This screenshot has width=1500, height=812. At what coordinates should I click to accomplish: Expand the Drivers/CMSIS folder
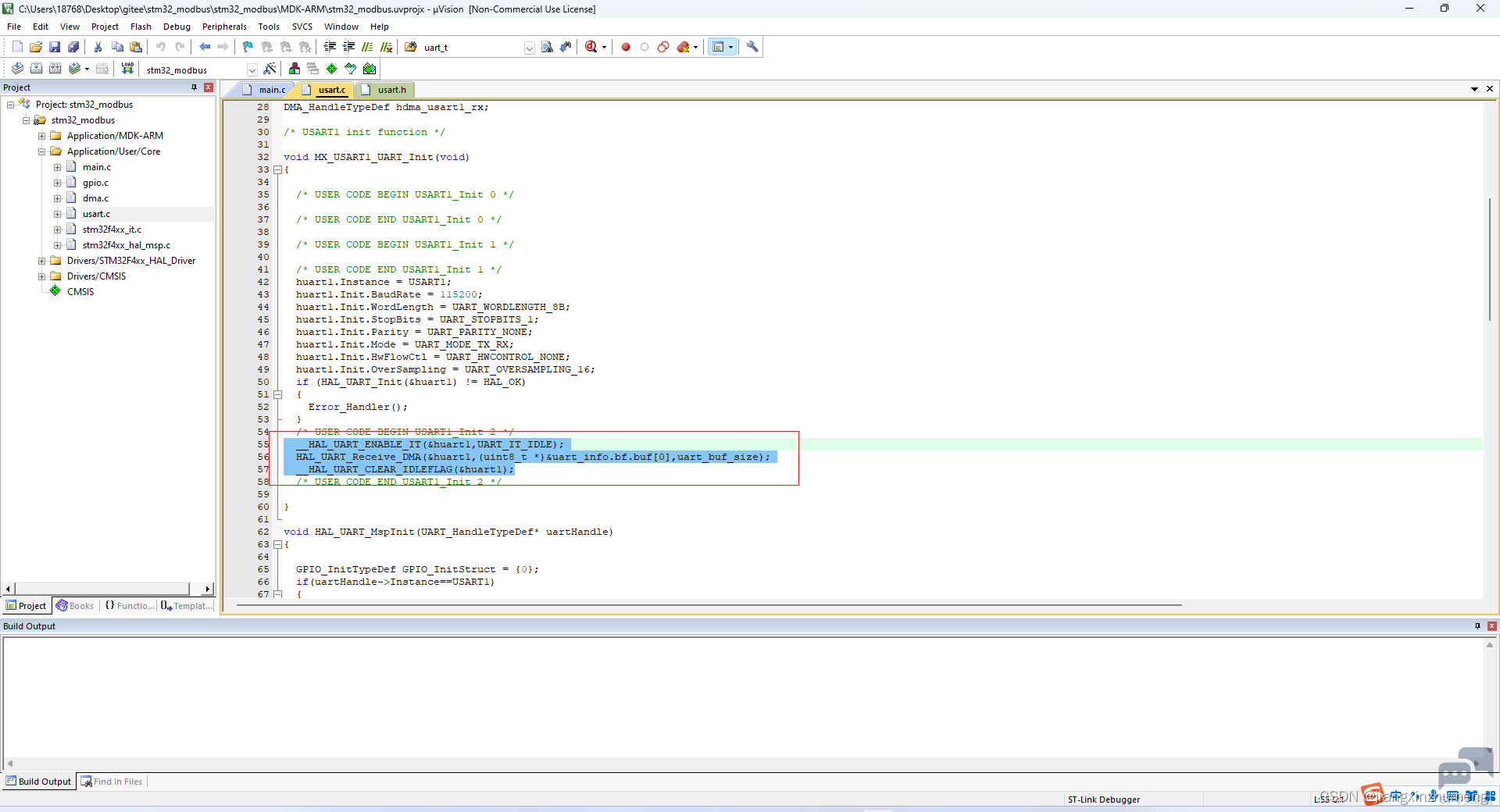(42, 276)
